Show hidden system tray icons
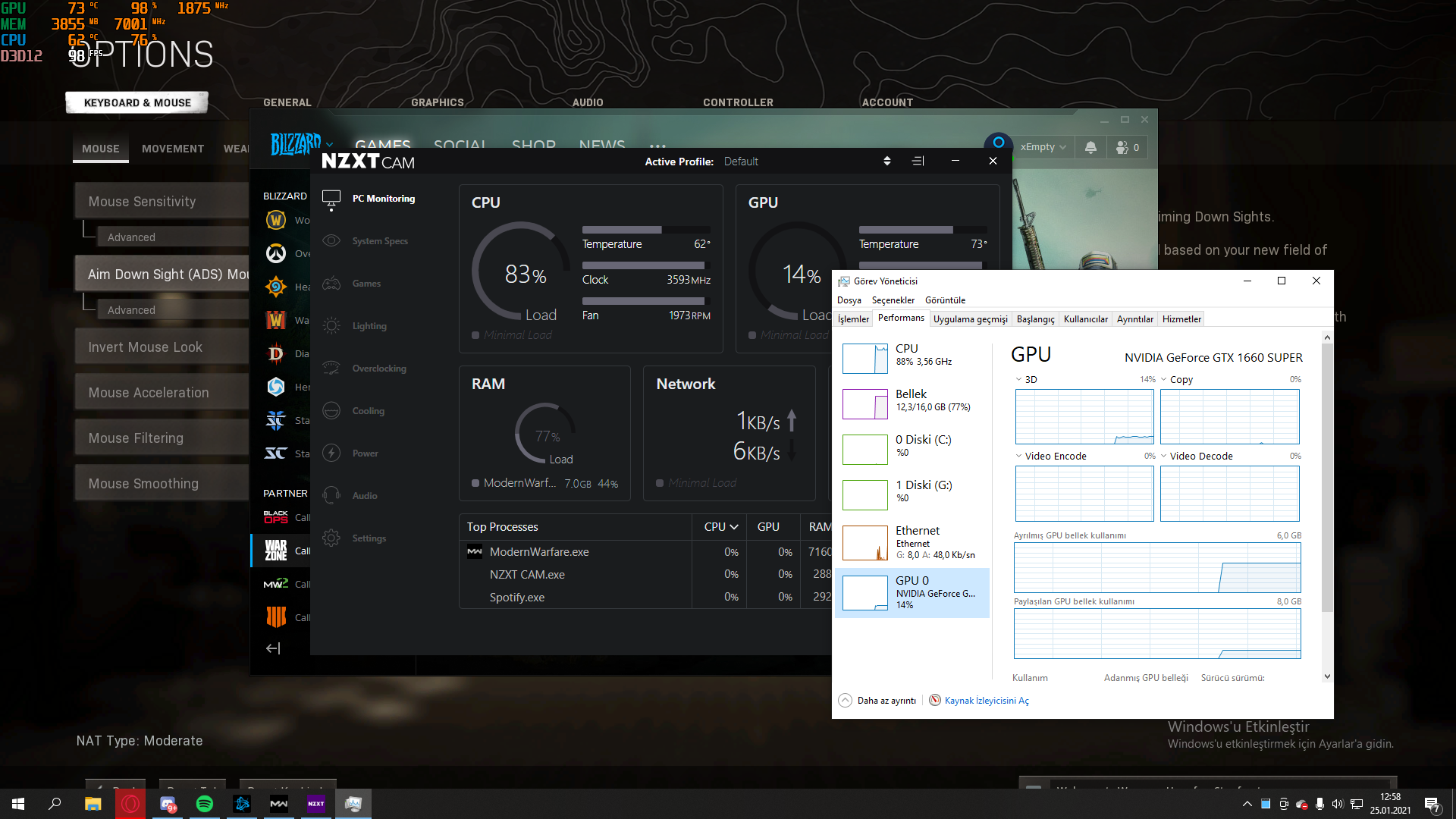1456x819 pixels. click(x=1247, y=804)
